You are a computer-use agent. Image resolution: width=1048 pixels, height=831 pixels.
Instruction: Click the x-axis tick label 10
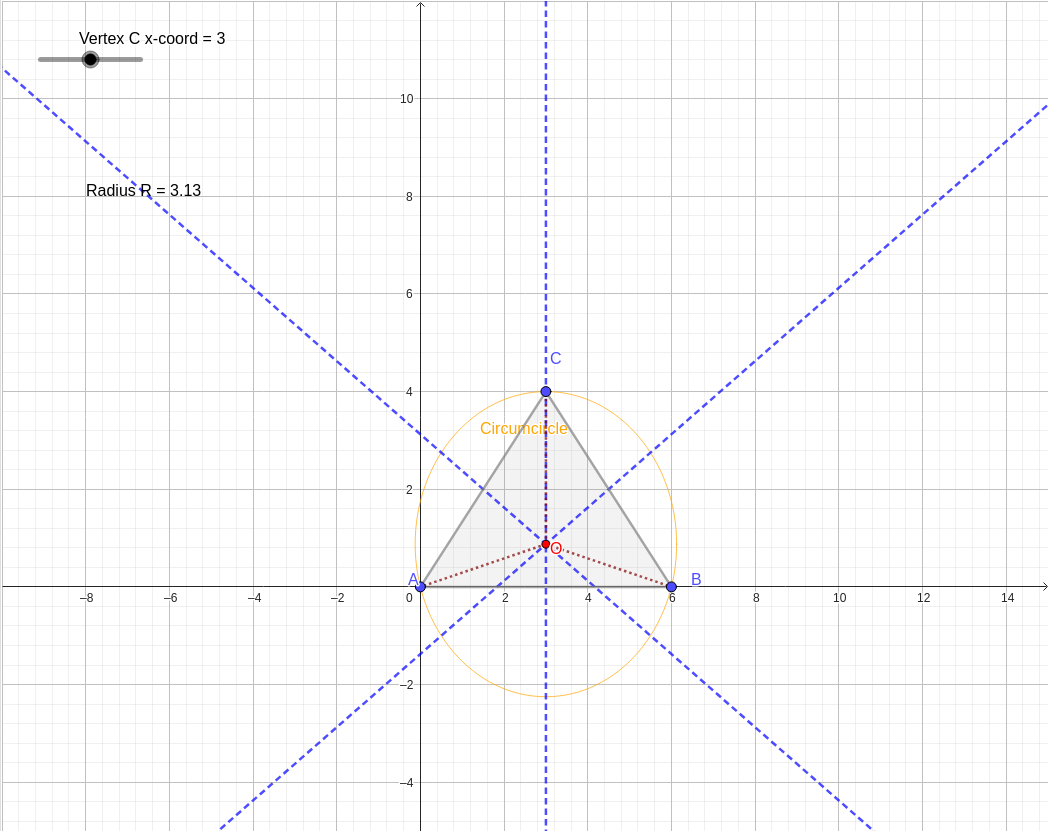pyautogui.click(x=839, y=598)
